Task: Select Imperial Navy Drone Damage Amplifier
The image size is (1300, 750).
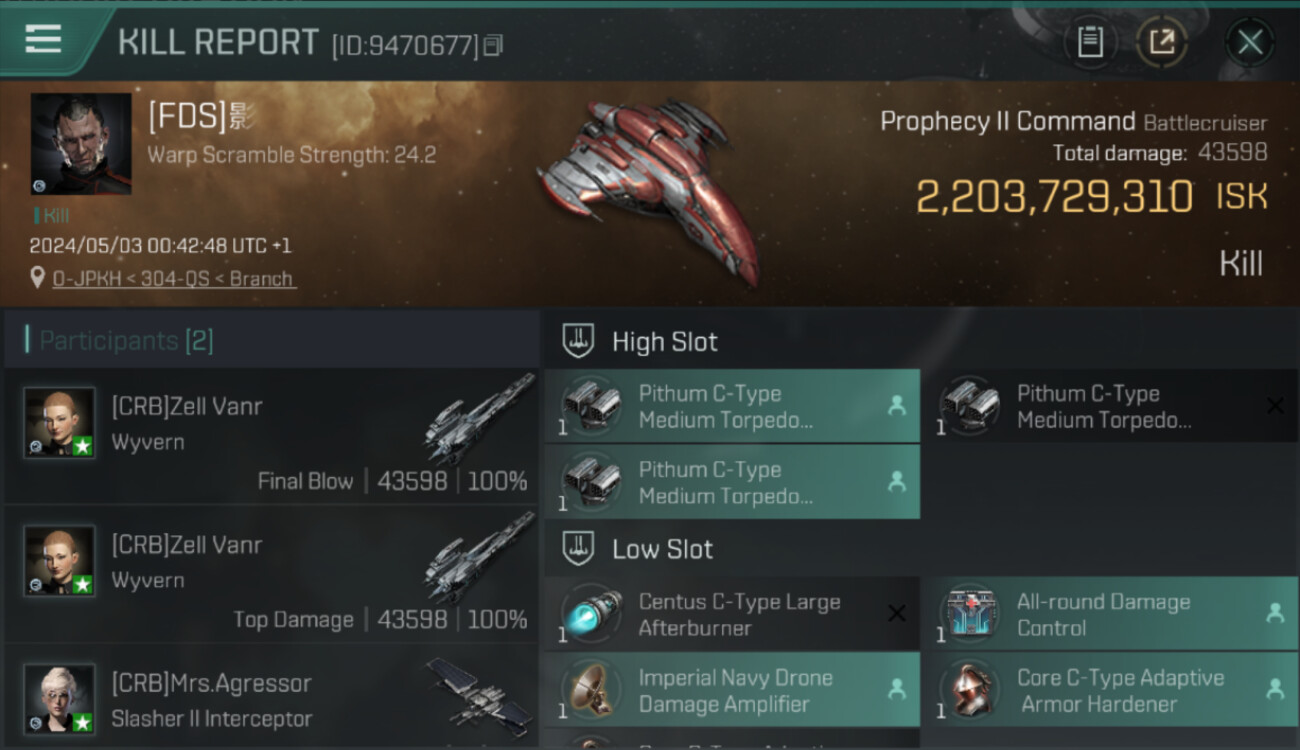Action: coord(732,690)
